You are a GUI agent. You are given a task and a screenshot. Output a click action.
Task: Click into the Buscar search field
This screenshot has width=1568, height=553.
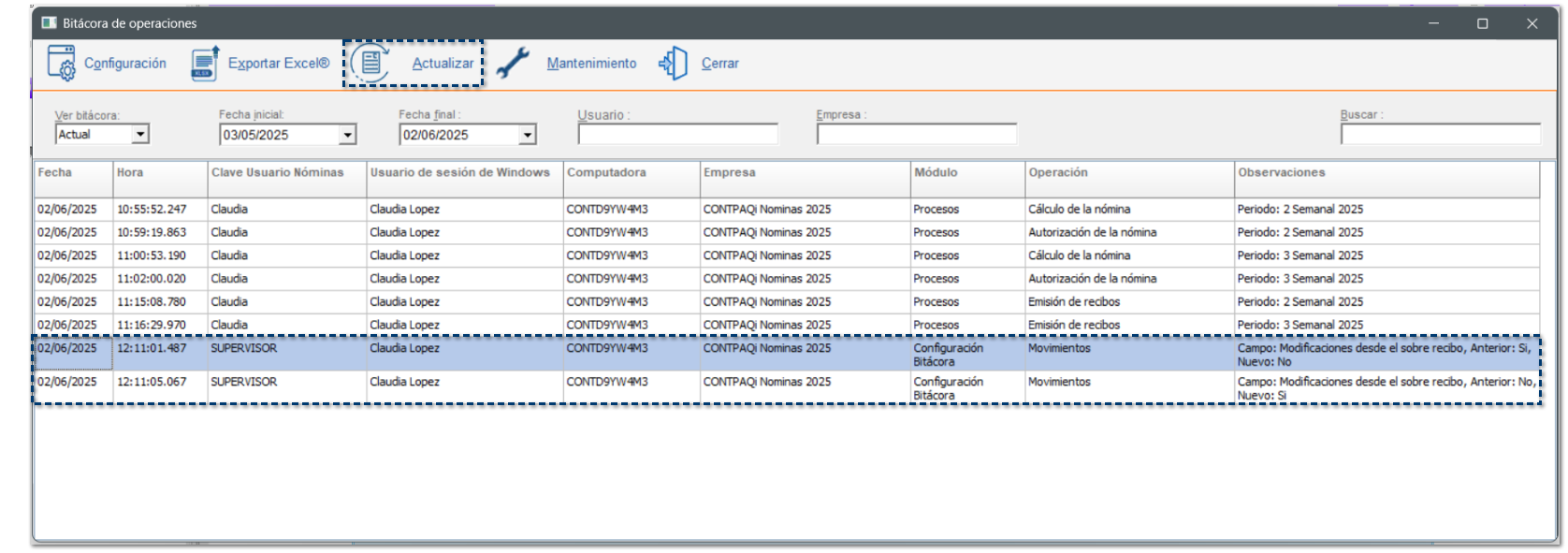1439,135
